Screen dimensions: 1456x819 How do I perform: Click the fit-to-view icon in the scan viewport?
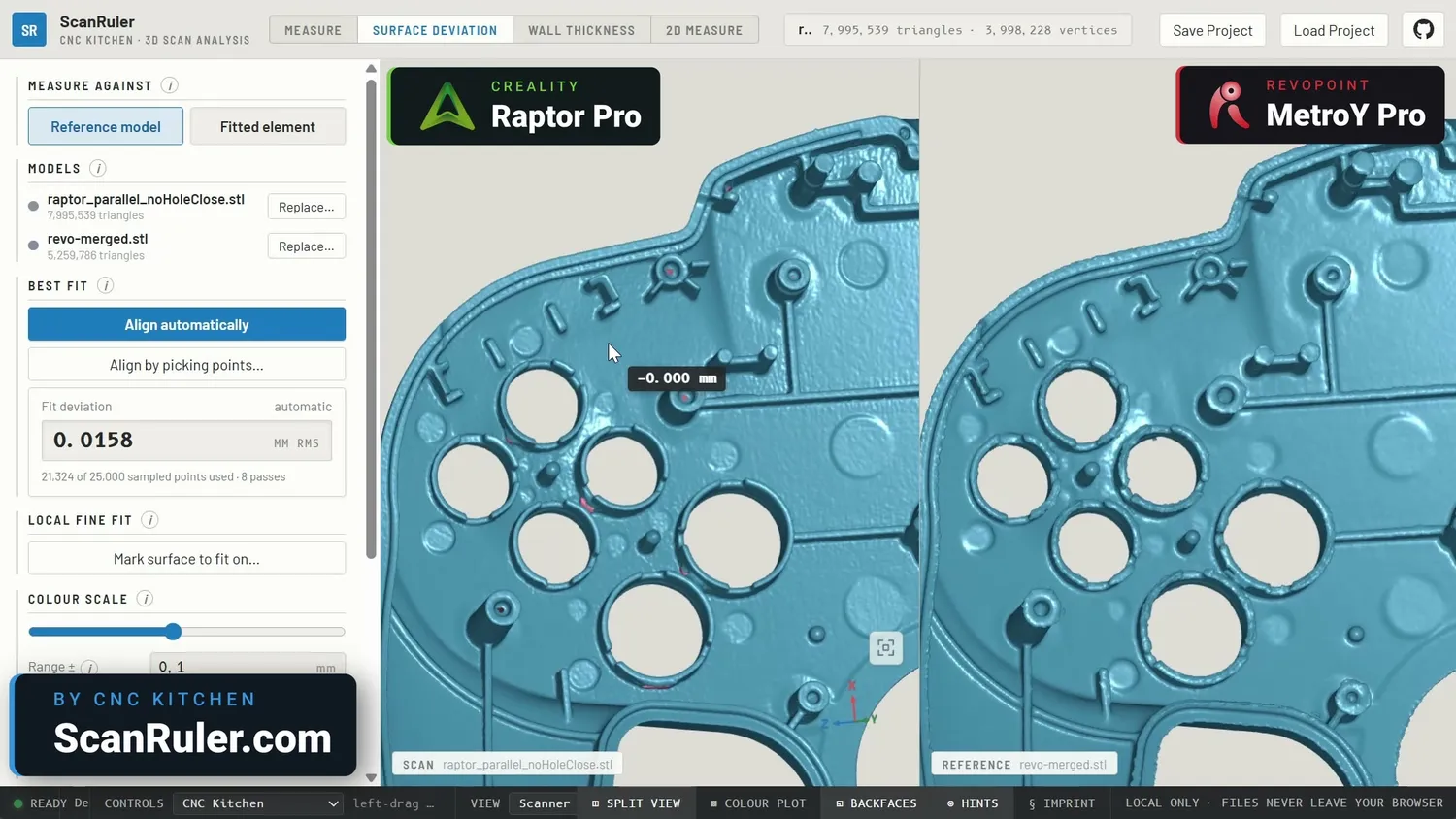point(885,648)
